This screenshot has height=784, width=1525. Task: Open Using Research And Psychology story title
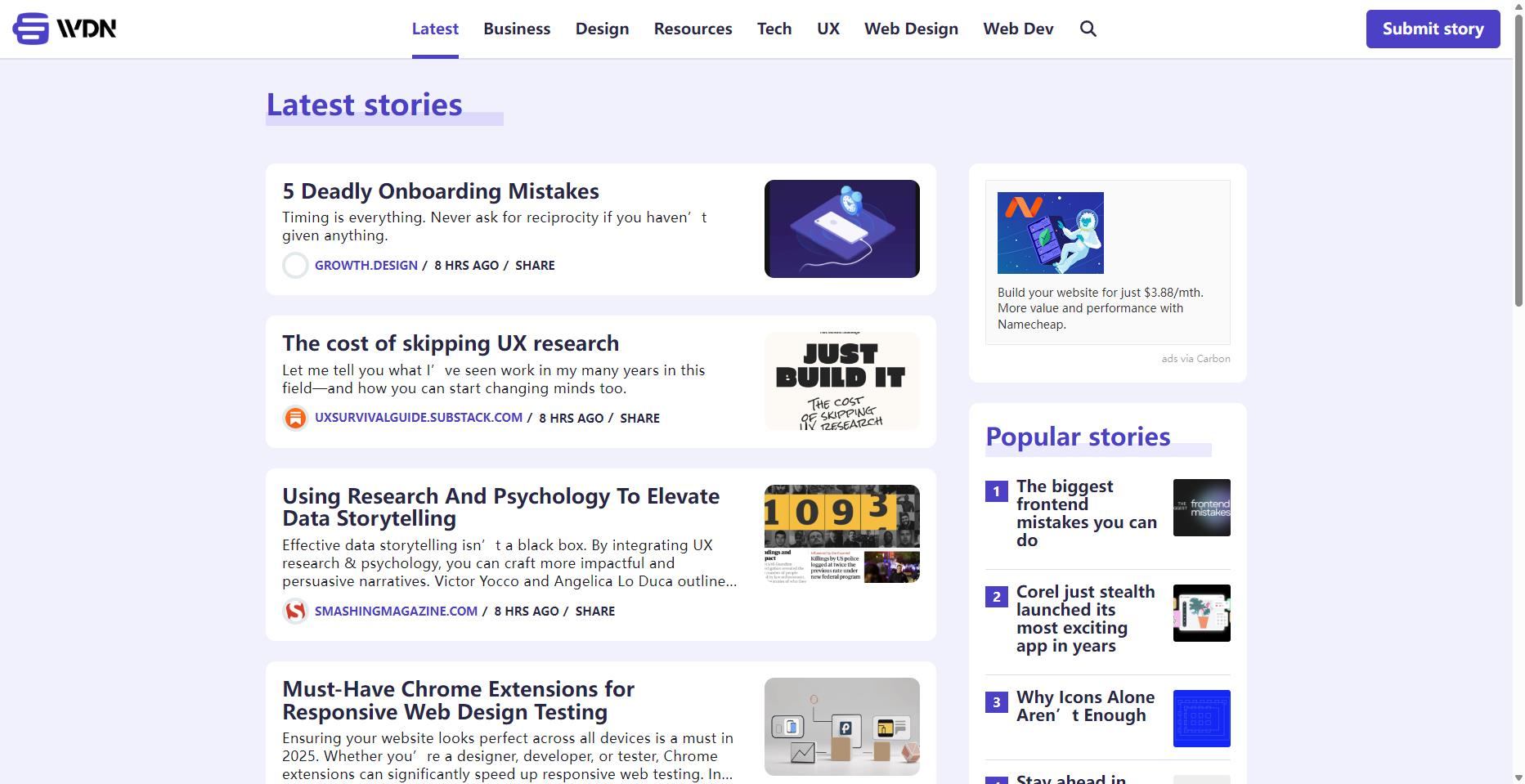tap(500, 507)
